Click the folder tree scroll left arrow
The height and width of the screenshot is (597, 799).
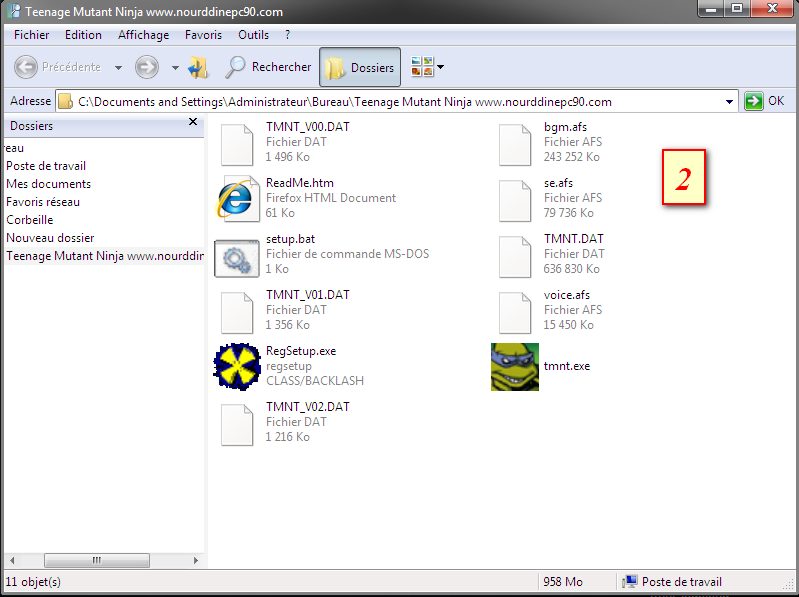click(12, 560)
